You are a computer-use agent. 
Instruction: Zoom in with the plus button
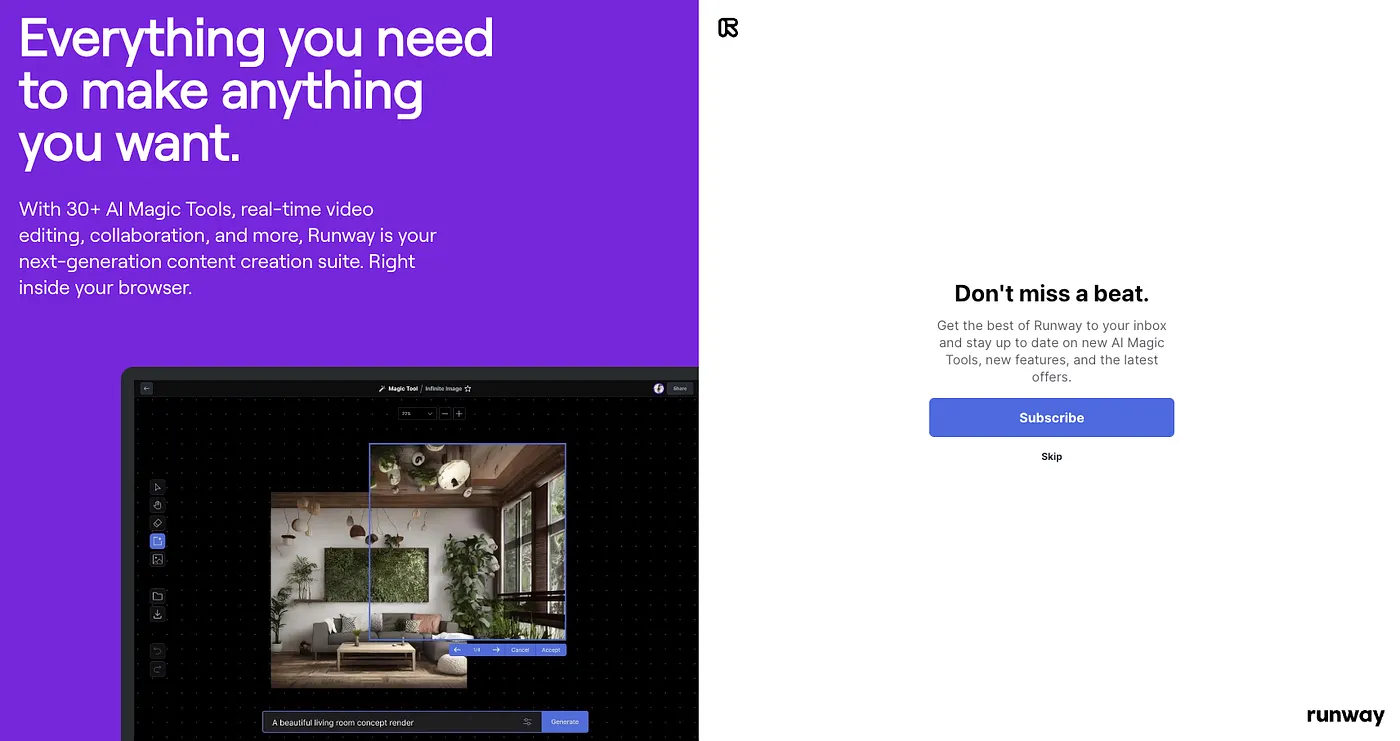(459, 413)
